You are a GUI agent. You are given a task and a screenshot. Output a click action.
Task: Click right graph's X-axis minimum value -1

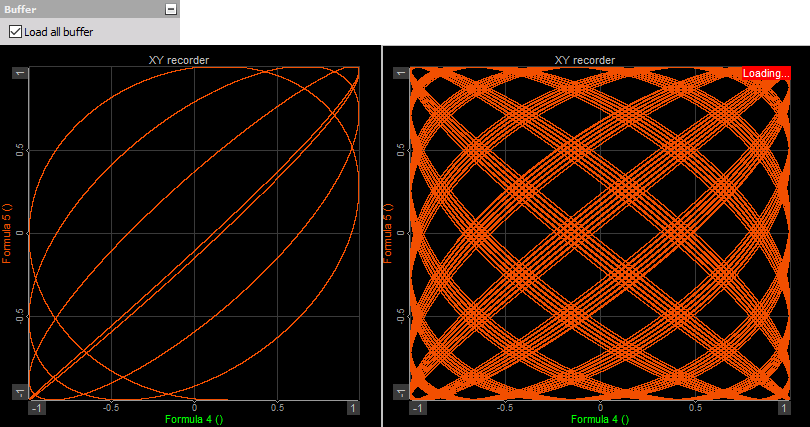(x=418, y=408)
